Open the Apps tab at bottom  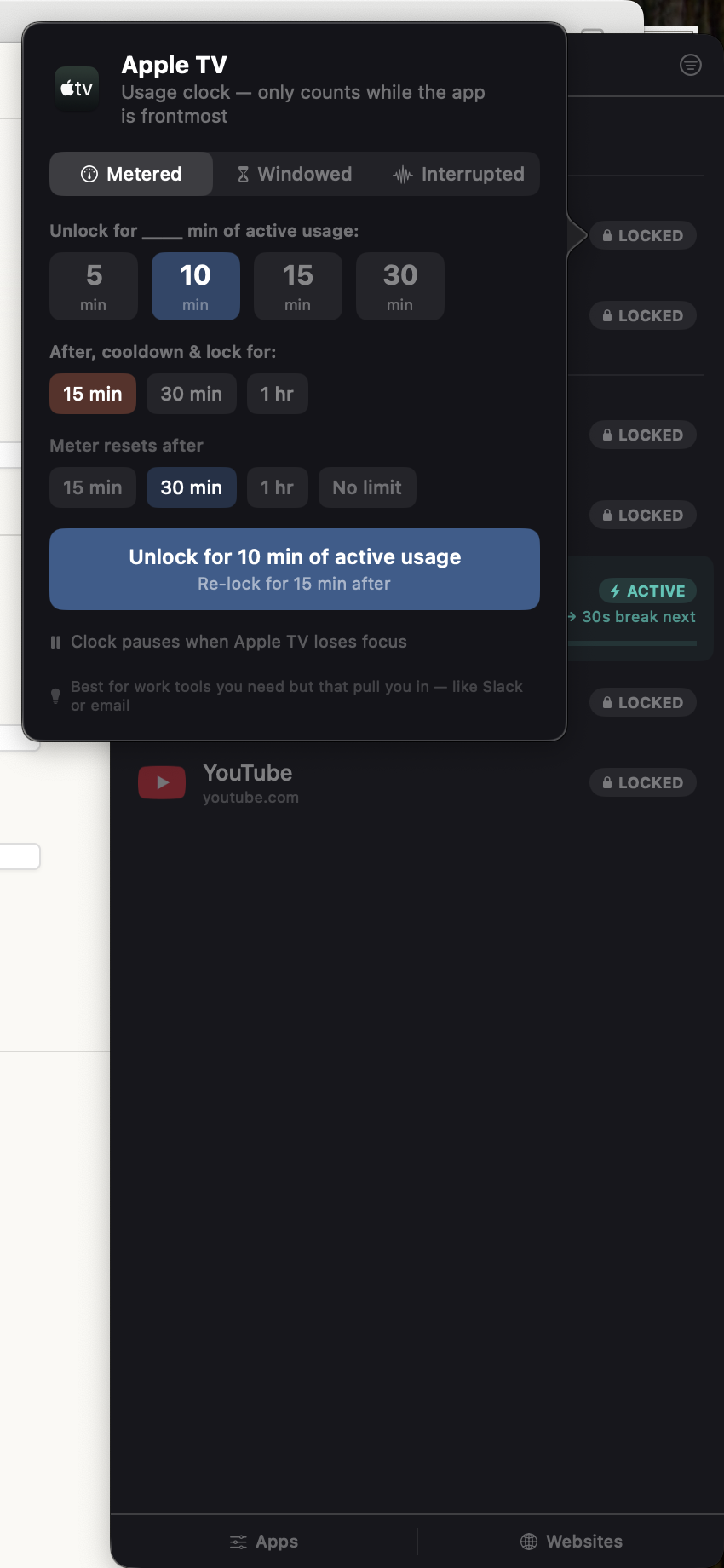pyautogui.click(x=264, y=1542)
